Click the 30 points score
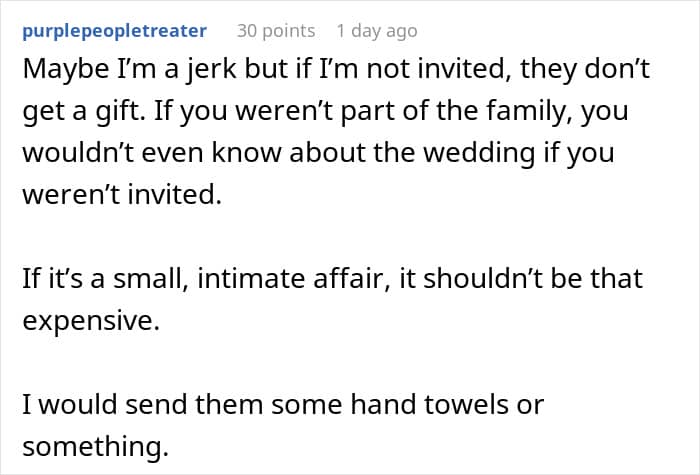The width and height of the screenshot is (700, 475). tap(275, 31)
